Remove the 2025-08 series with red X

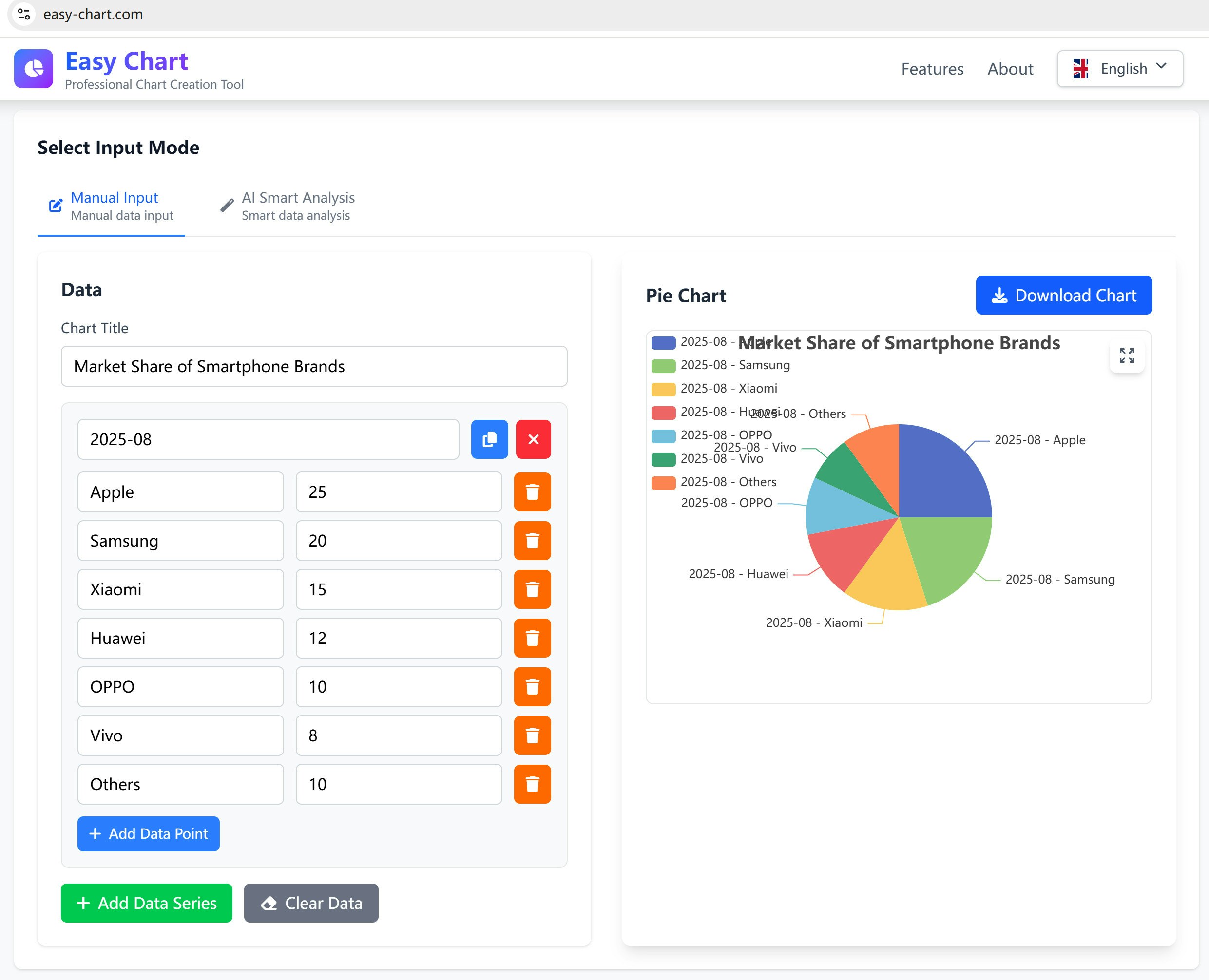pyautogui.click(x=533, y=439)
